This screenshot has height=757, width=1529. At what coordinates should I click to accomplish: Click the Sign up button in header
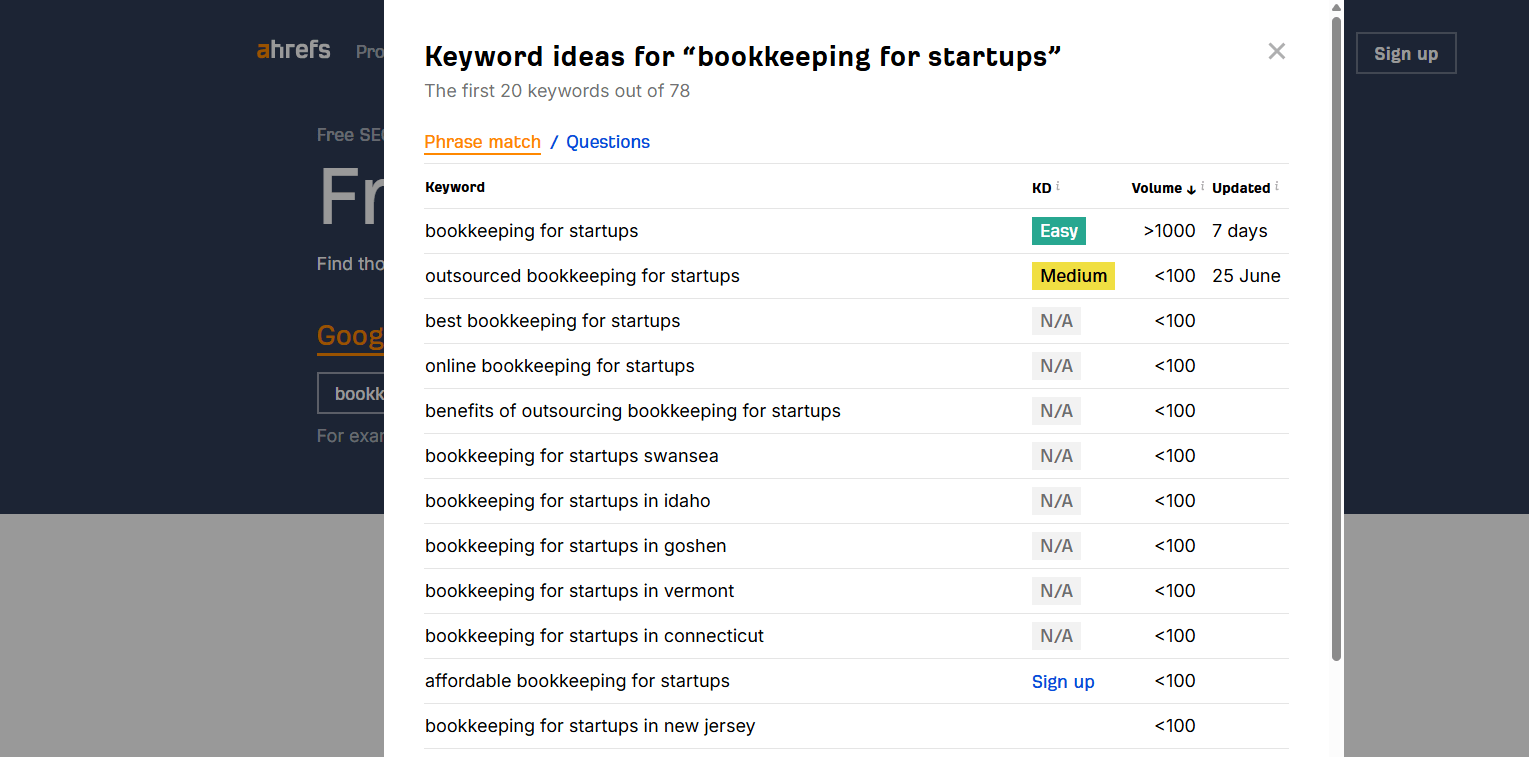tap(1406, 54)
